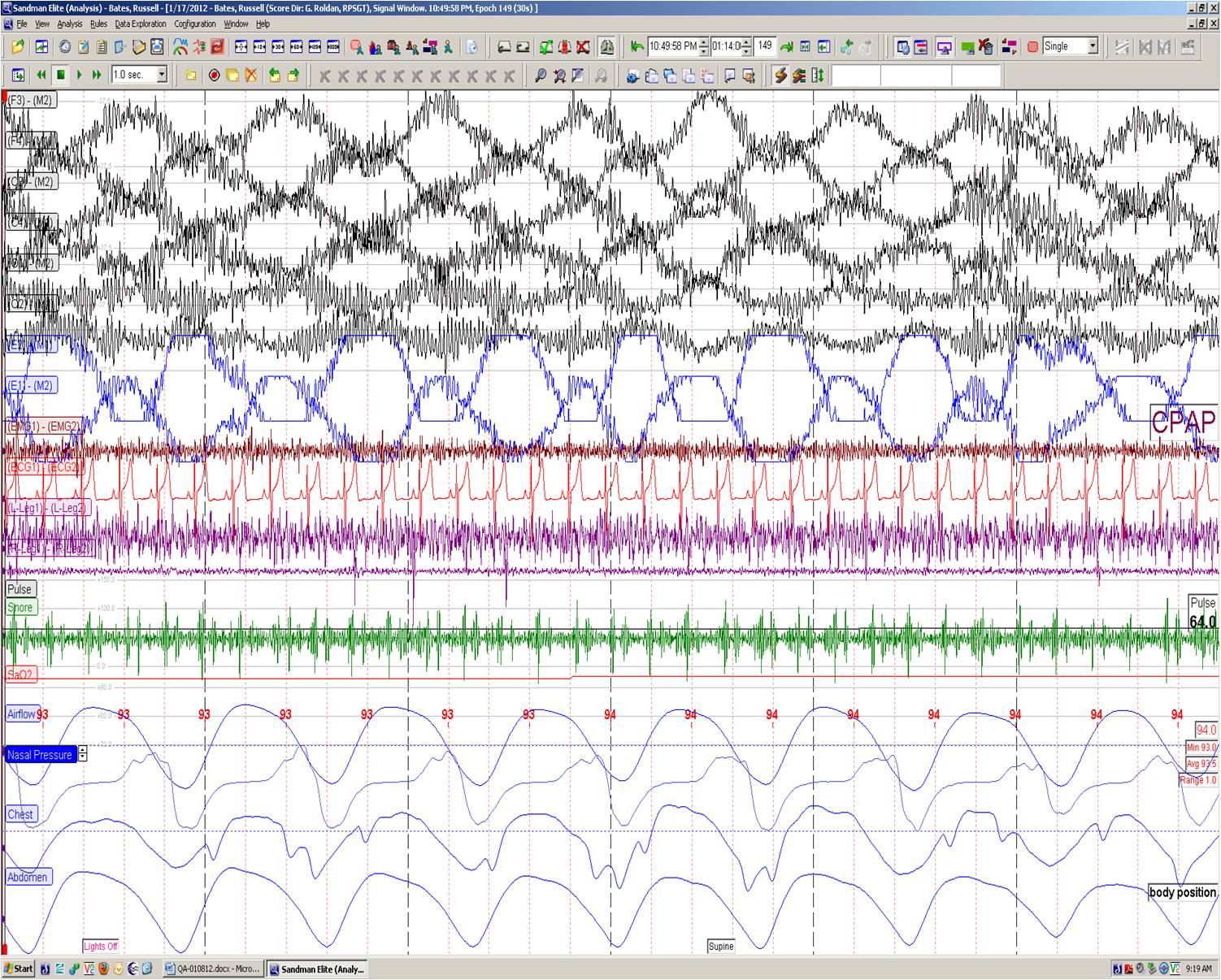Click the go to previous epoch green arrow
The image size is (1221, 980).
click(637, 47)
